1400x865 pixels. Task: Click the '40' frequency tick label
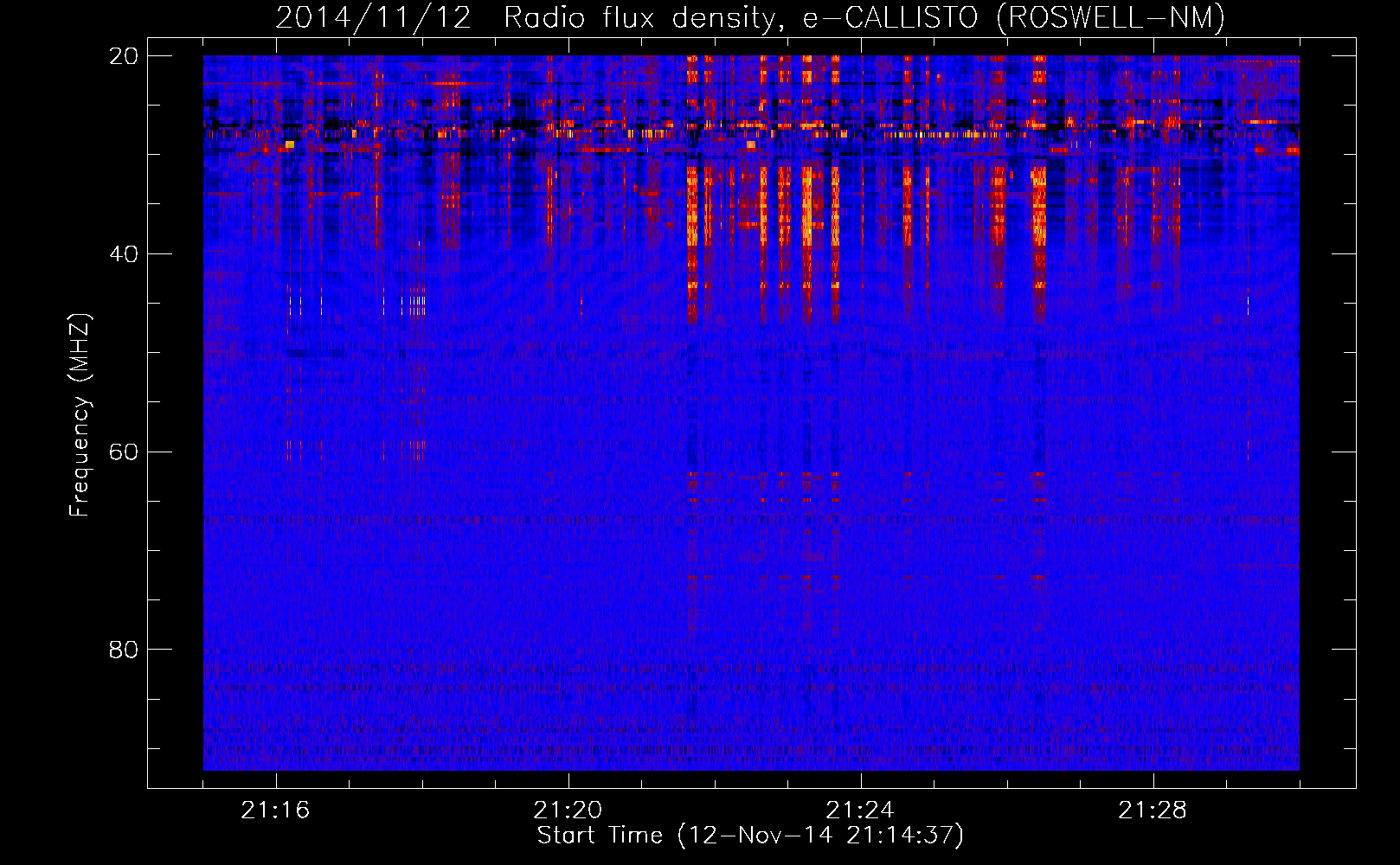tap(124, 253)
